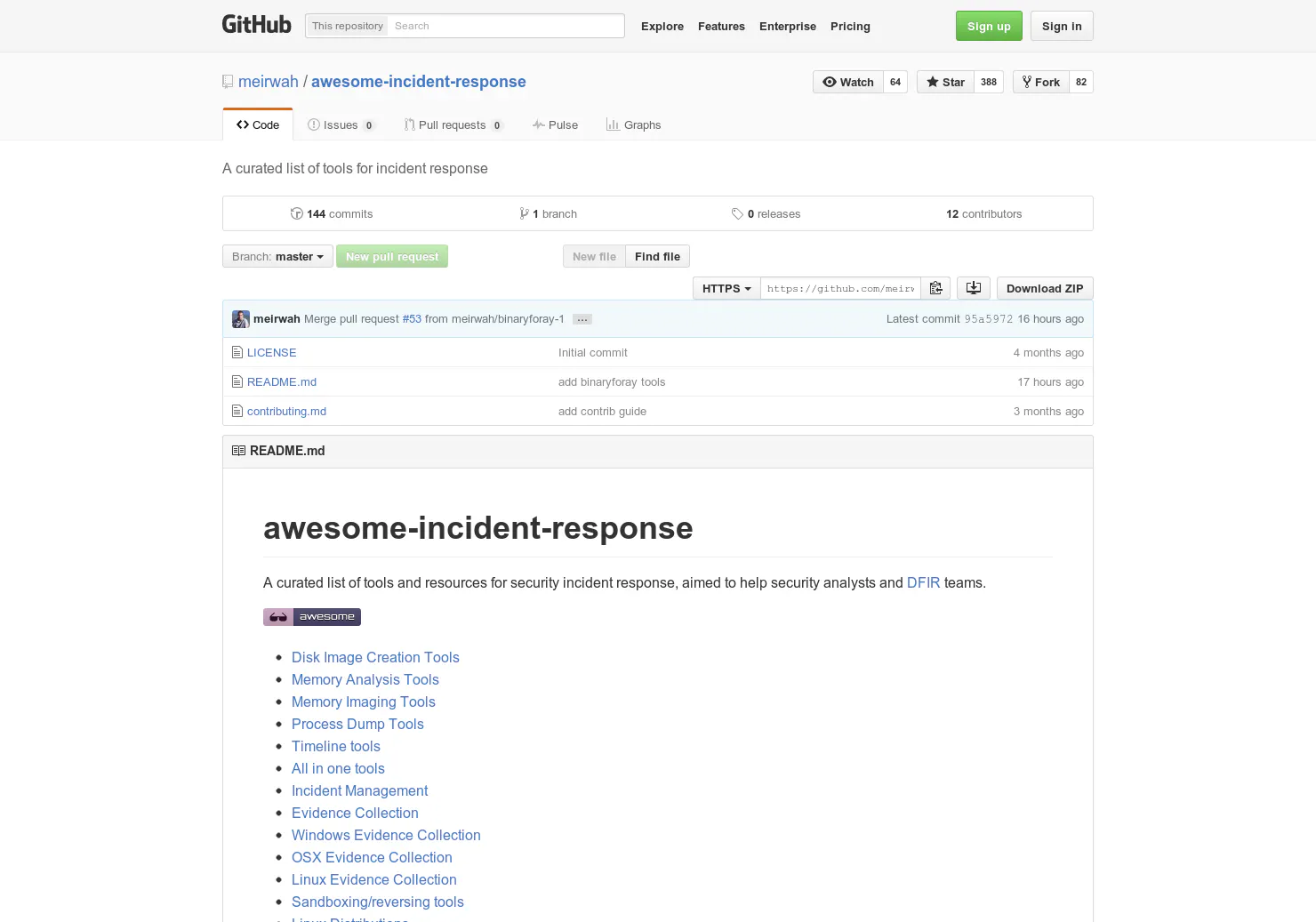Jump to Memory Analysis Tools section

[x=365, y=680]
